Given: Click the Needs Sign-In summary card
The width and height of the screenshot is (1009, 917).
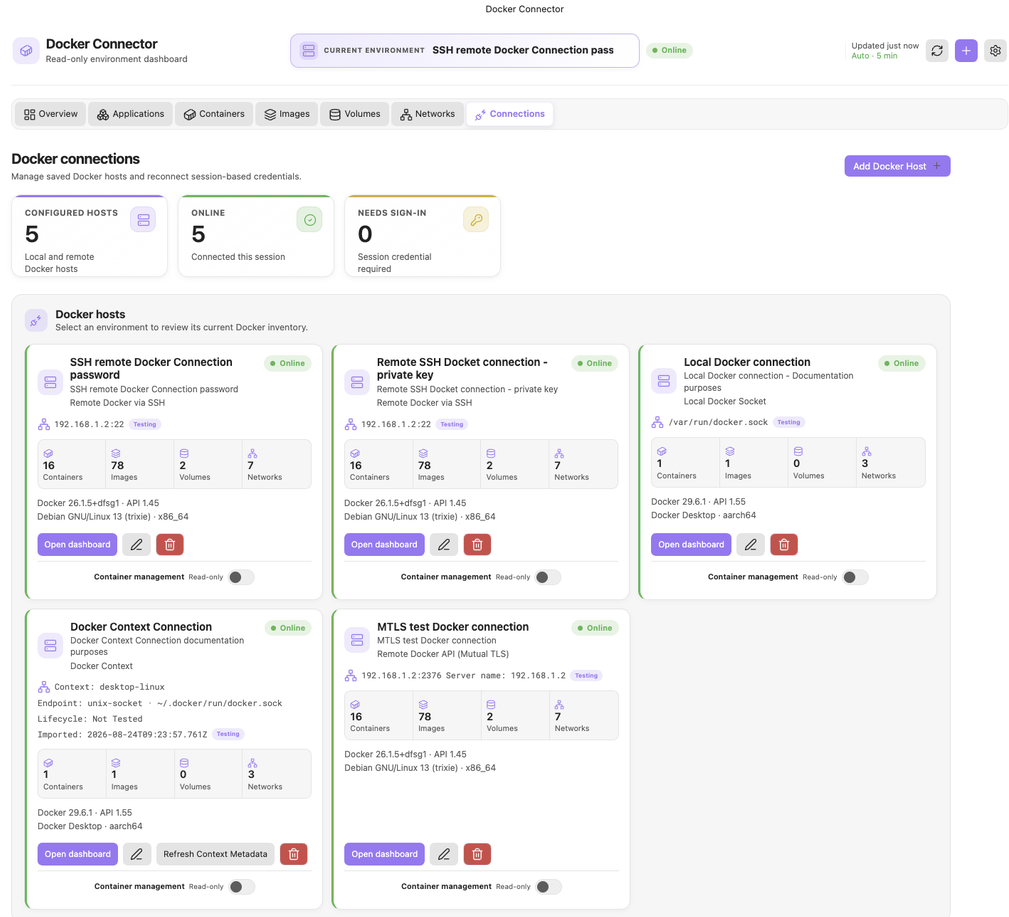Looking at the screenshot, I should (x=423, y=236).
